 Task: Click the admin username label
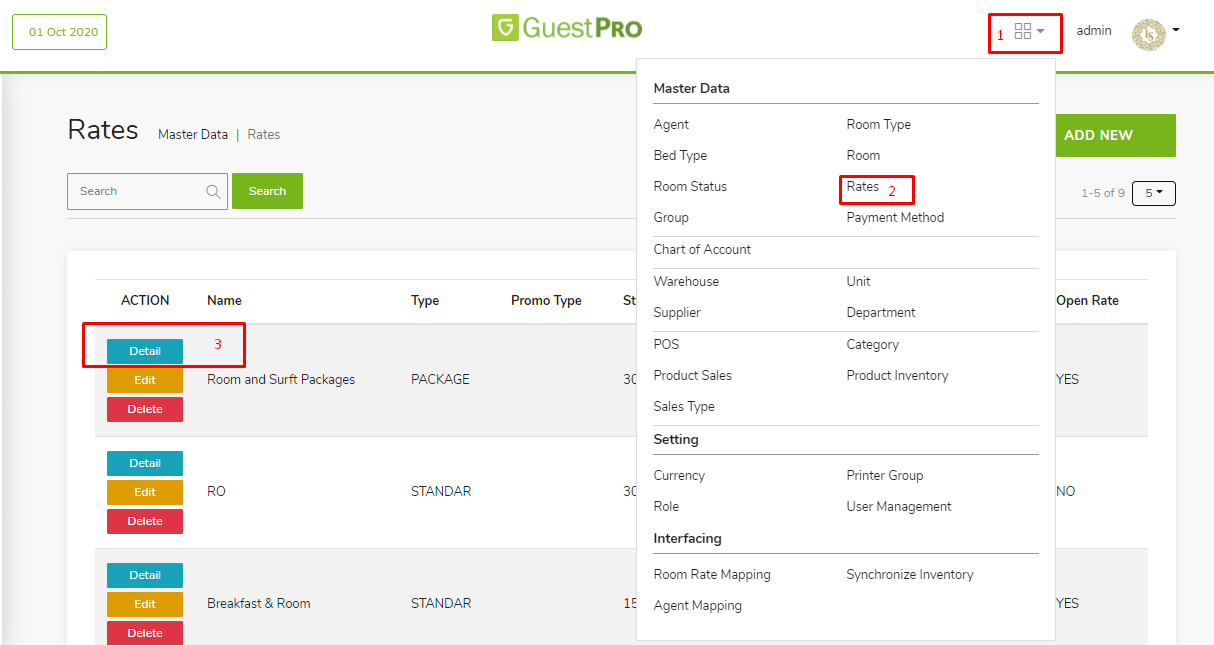[x=1094, y=30]
